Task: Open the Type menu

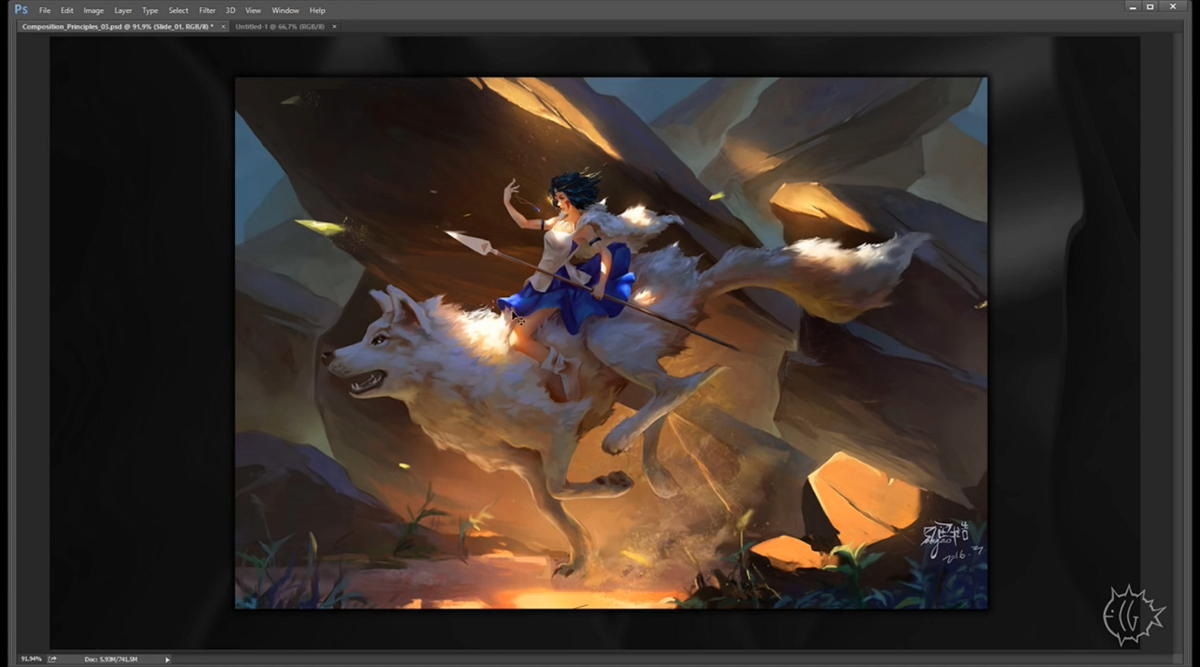Action: click(150, 10)
